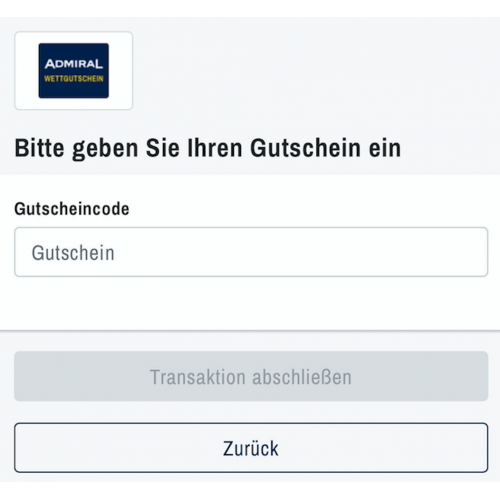Click the Gutschein placeholder text in field
This screenshot has width=500, height=500.
(73, 253)
